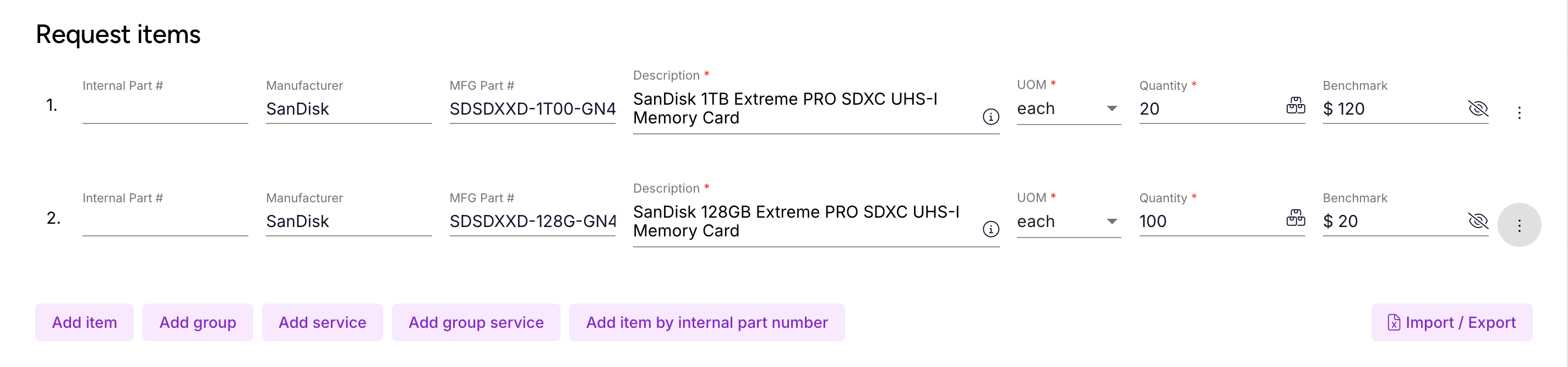The height and width of the screenshot is (367, 1568).
Task: Open three-dot menu for item 1
Action: pos(1518,113)
